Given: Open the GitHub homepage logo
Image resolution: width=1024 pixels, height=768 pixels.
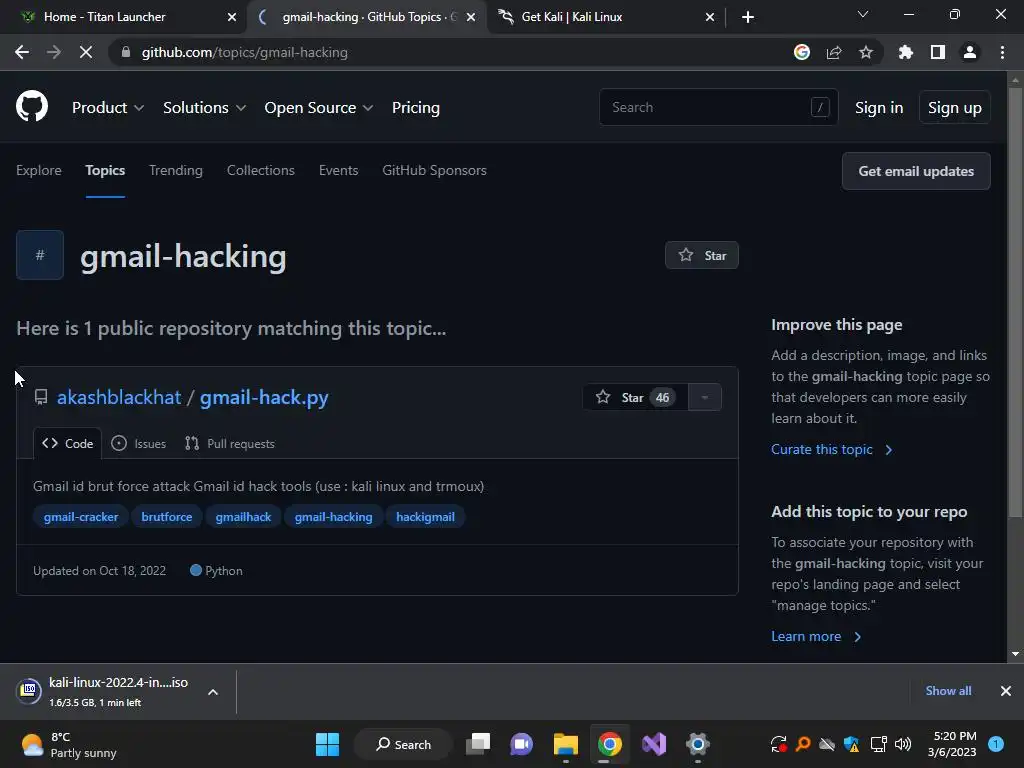Looking at the screenshot, I should [x=32, y=106].
